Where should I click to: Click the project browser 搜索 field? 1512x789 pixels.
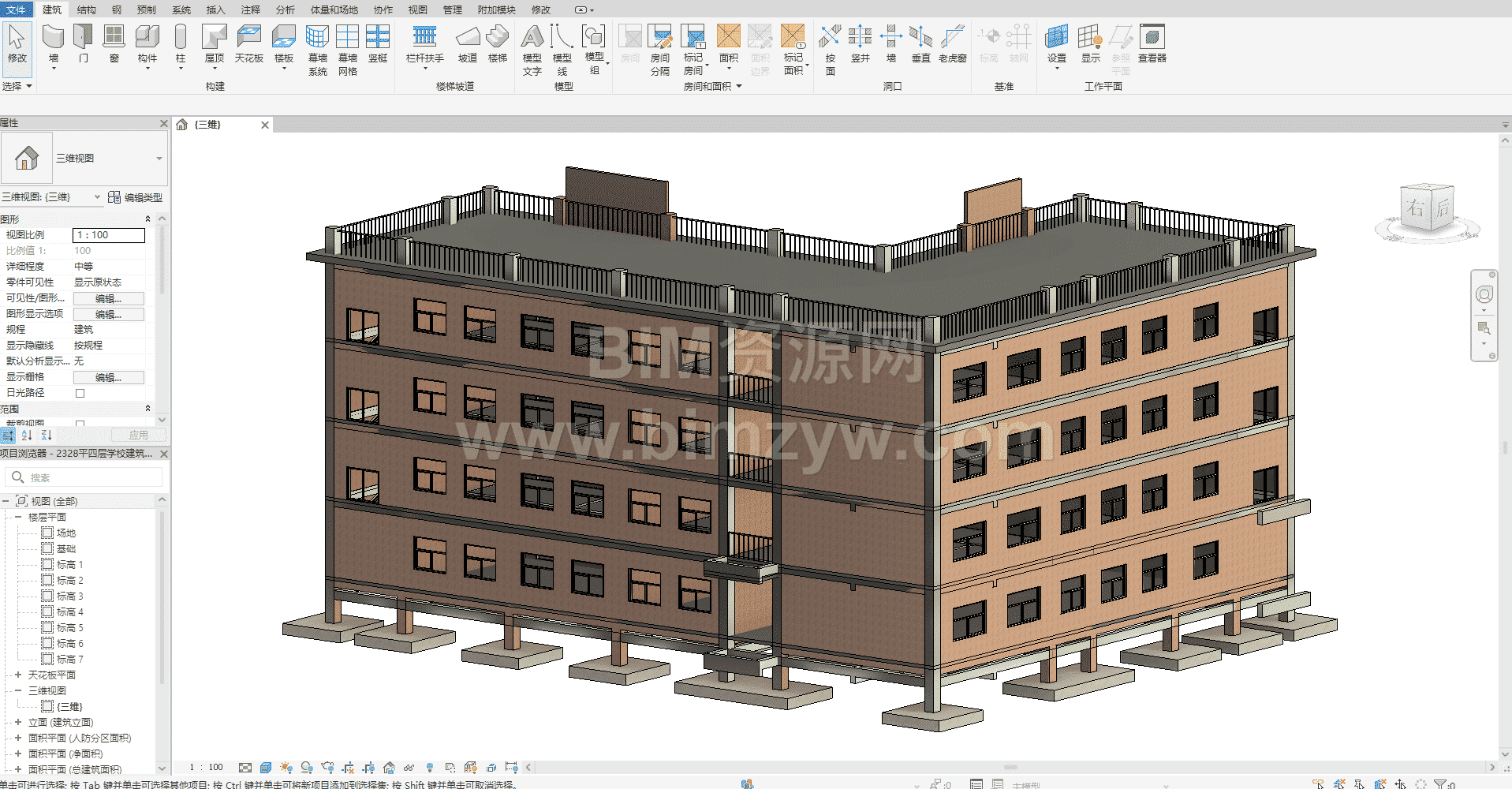[x=84, y=477]
